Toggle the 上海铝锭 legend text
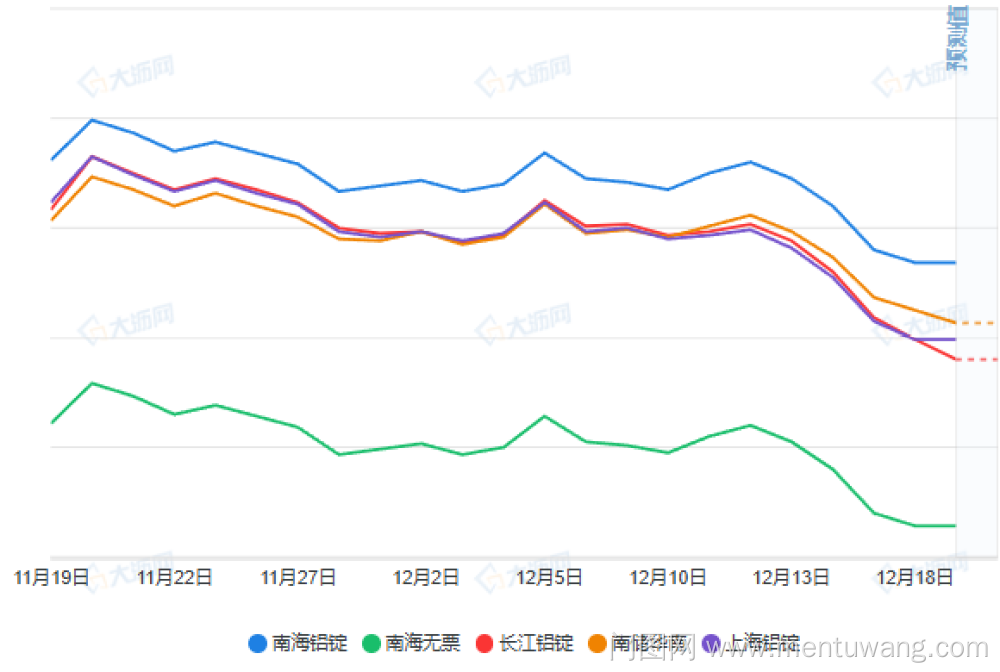 764,643
